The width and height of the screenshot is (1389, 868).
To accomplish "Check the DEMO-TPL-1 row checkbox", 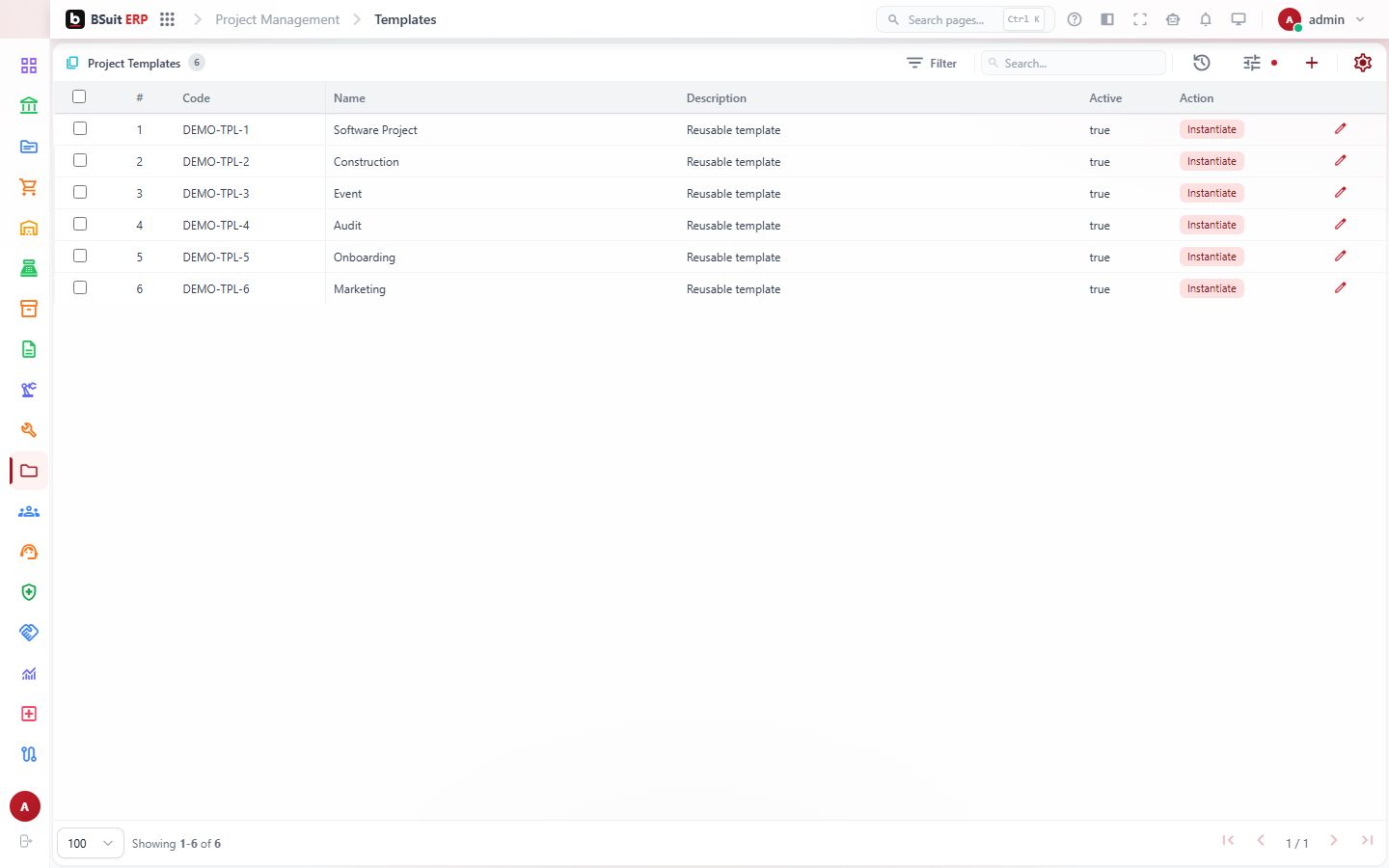I will (x=80, y=128).
